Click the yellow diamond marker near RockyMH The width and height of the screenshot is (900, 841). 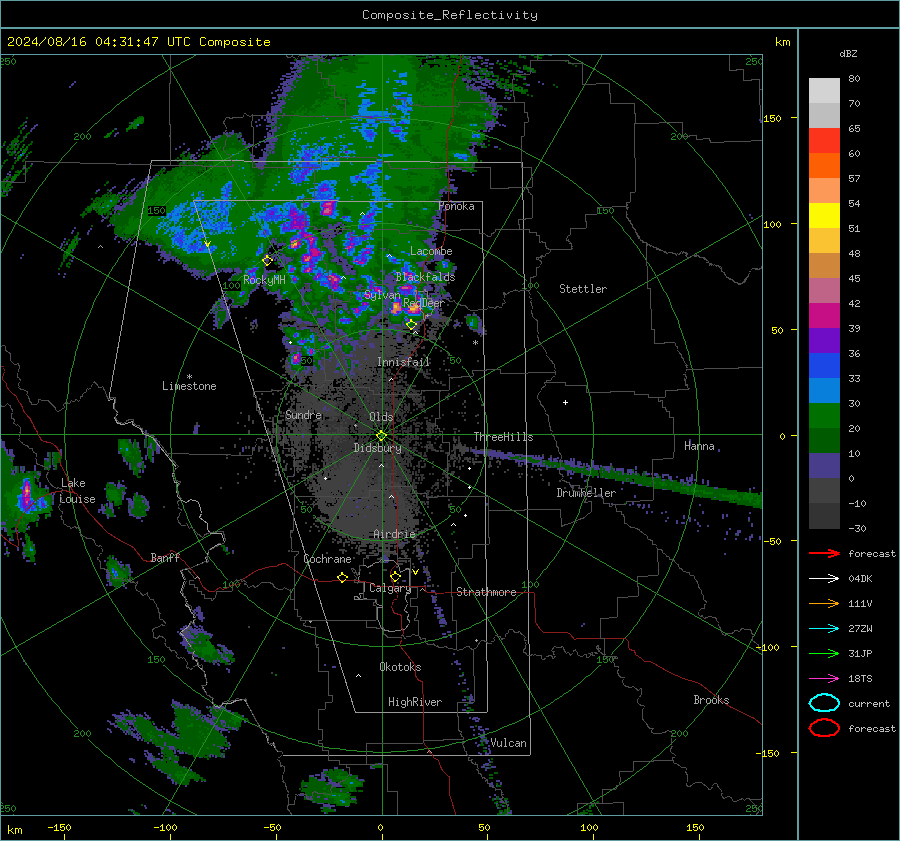[267, 261]
